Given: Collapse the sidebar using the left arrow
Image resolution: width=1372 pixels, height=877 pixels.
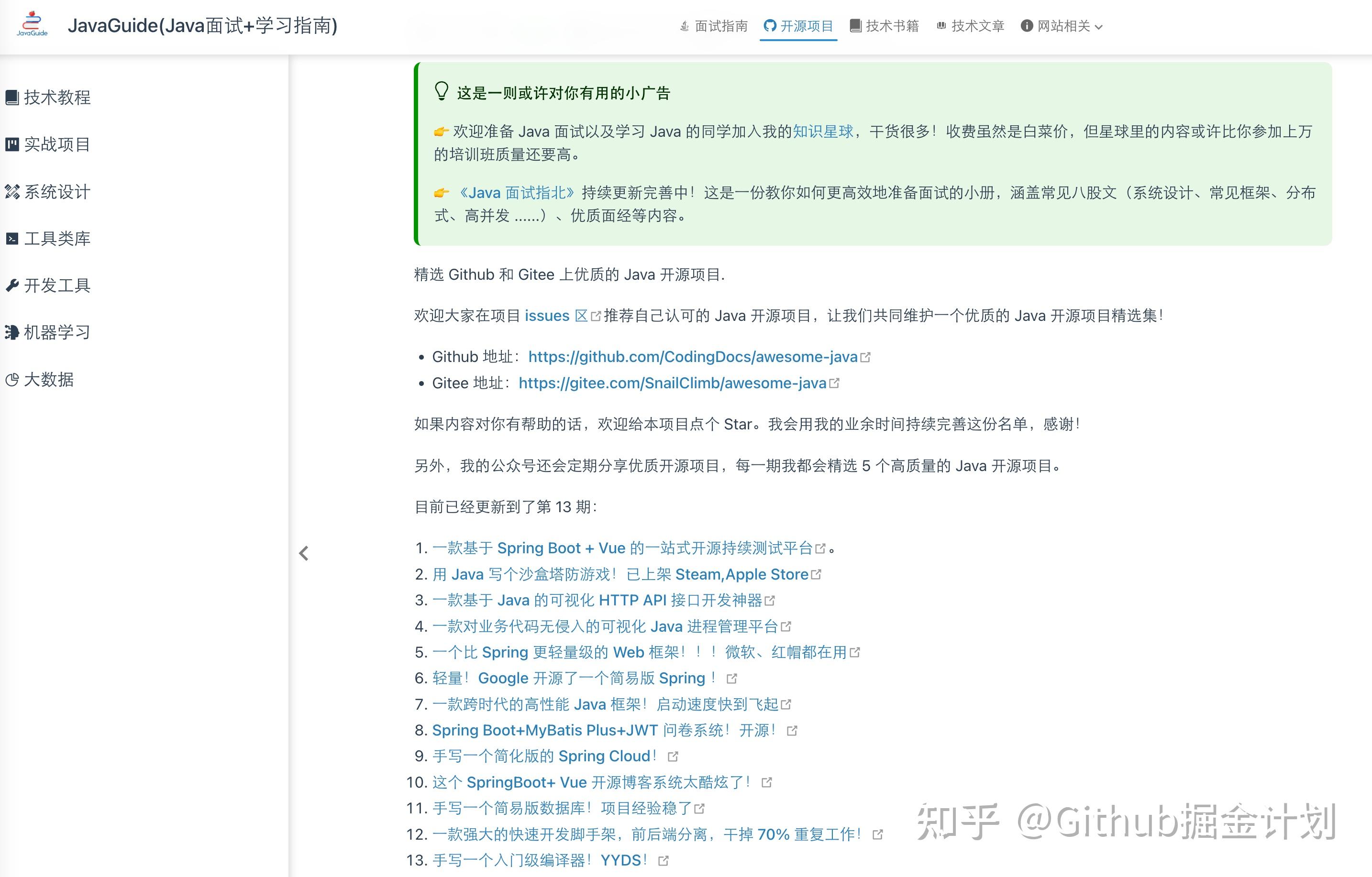Looking at the screenshot, I should coord(304,553).
